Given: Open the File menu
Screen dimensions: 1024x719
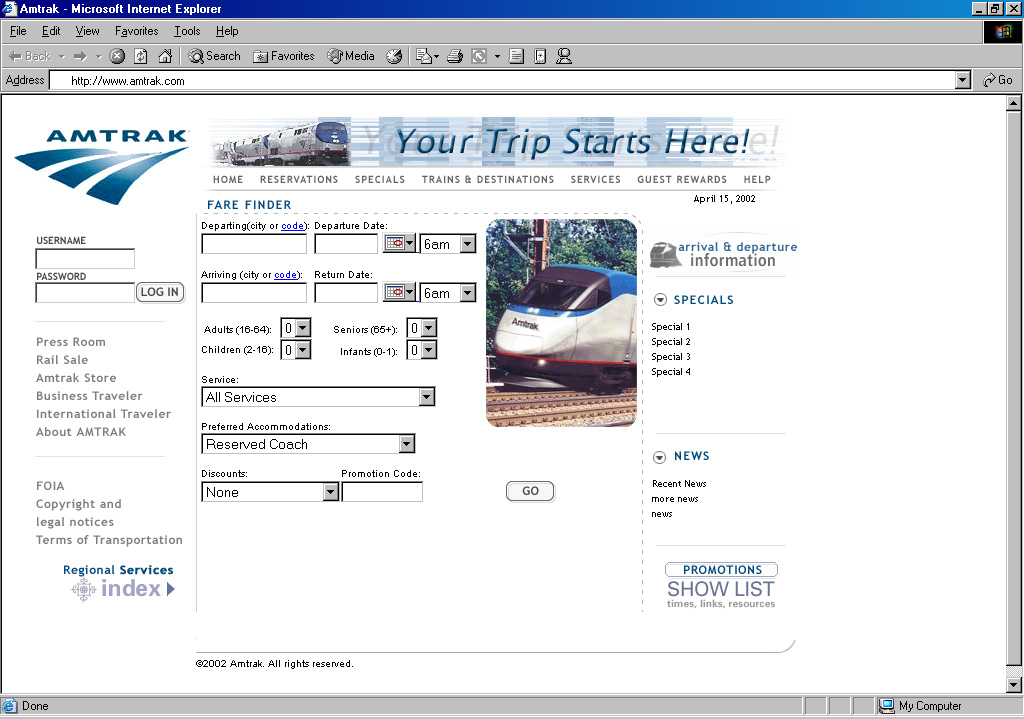Looking at the screenshot, I should coord(18,31).
